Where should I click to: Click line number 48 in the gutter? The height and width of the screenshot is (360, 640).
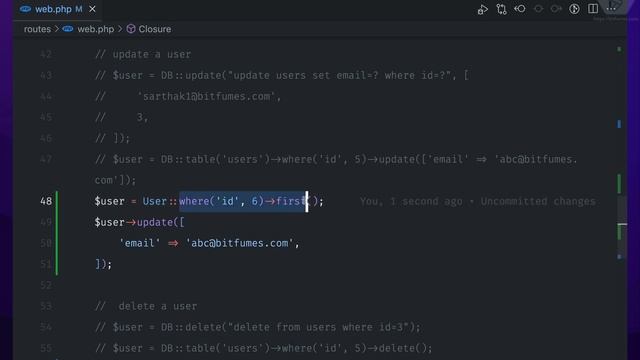[x=46, y=201]
